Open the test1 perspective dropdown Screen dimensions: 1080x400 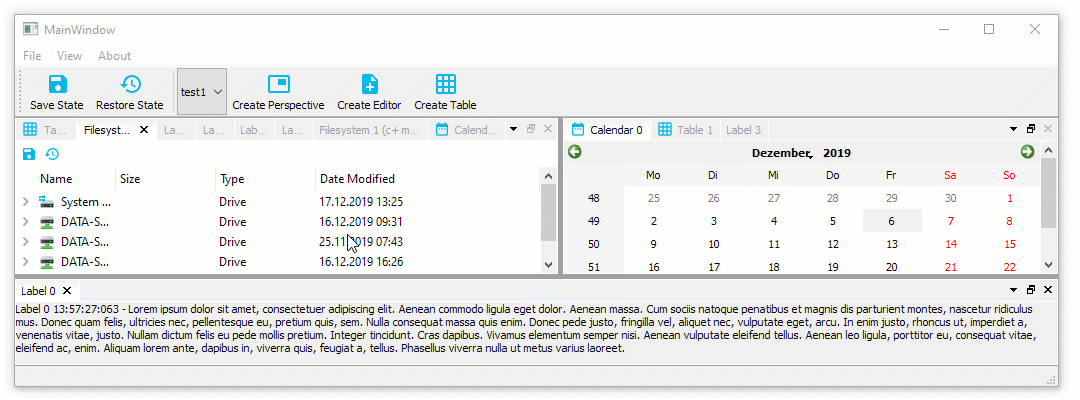pyautogui.click(x=201, y=92)
